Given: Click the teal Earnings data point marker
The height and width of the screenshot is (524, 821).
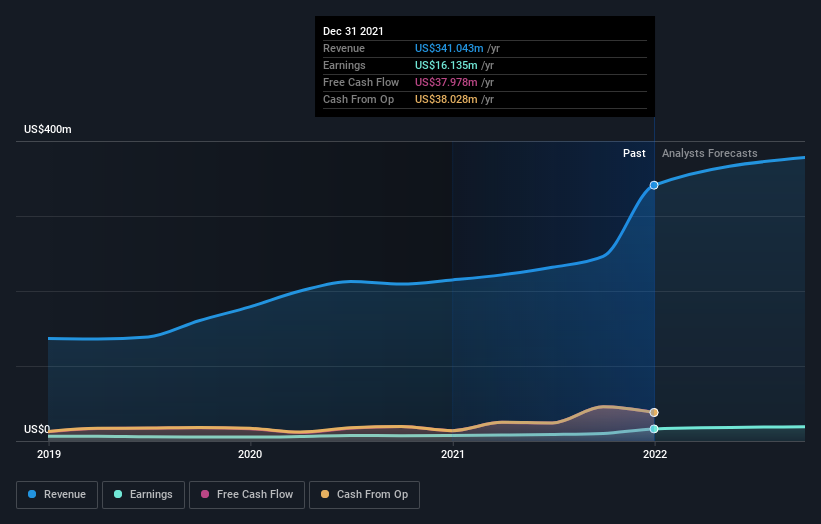Looking at the screenshot, I should coord(654,429).
